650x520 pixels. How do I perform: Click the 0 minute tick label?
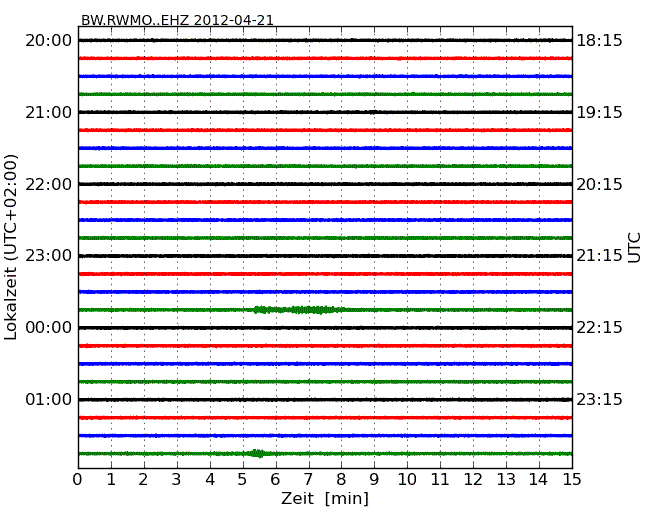point(78,479)
